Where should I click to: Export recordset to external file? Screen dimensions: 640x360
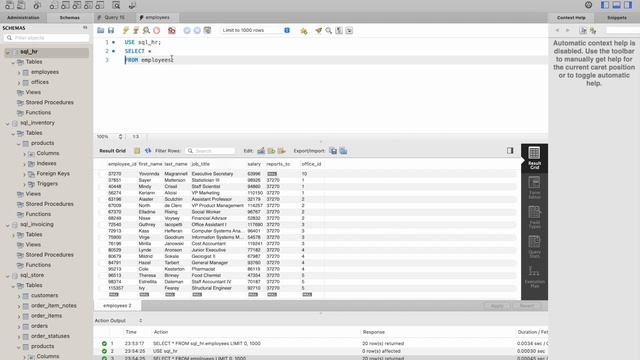coord(333,151)
